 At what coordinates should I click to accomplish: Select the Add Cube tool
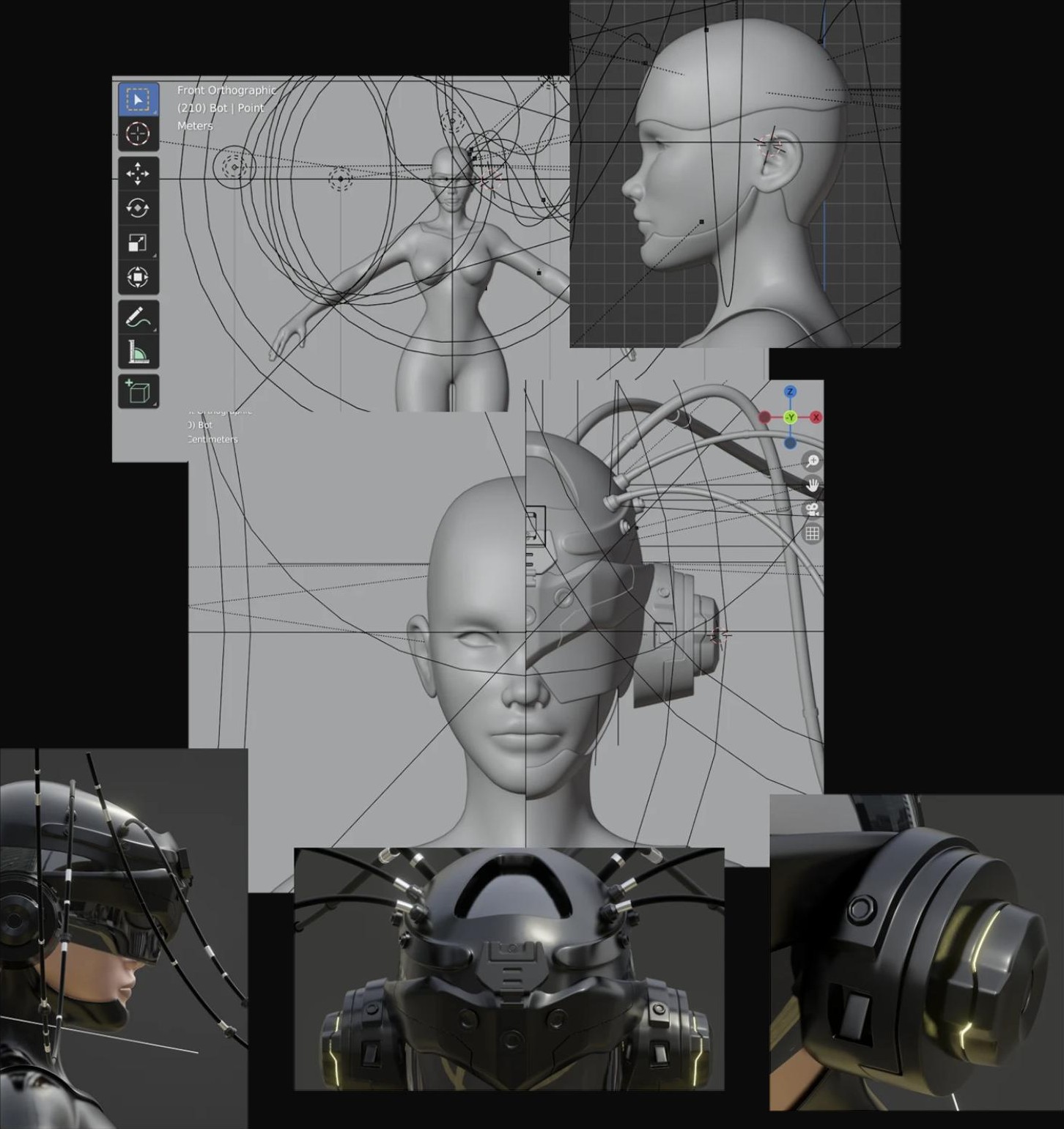coord(138,391)
